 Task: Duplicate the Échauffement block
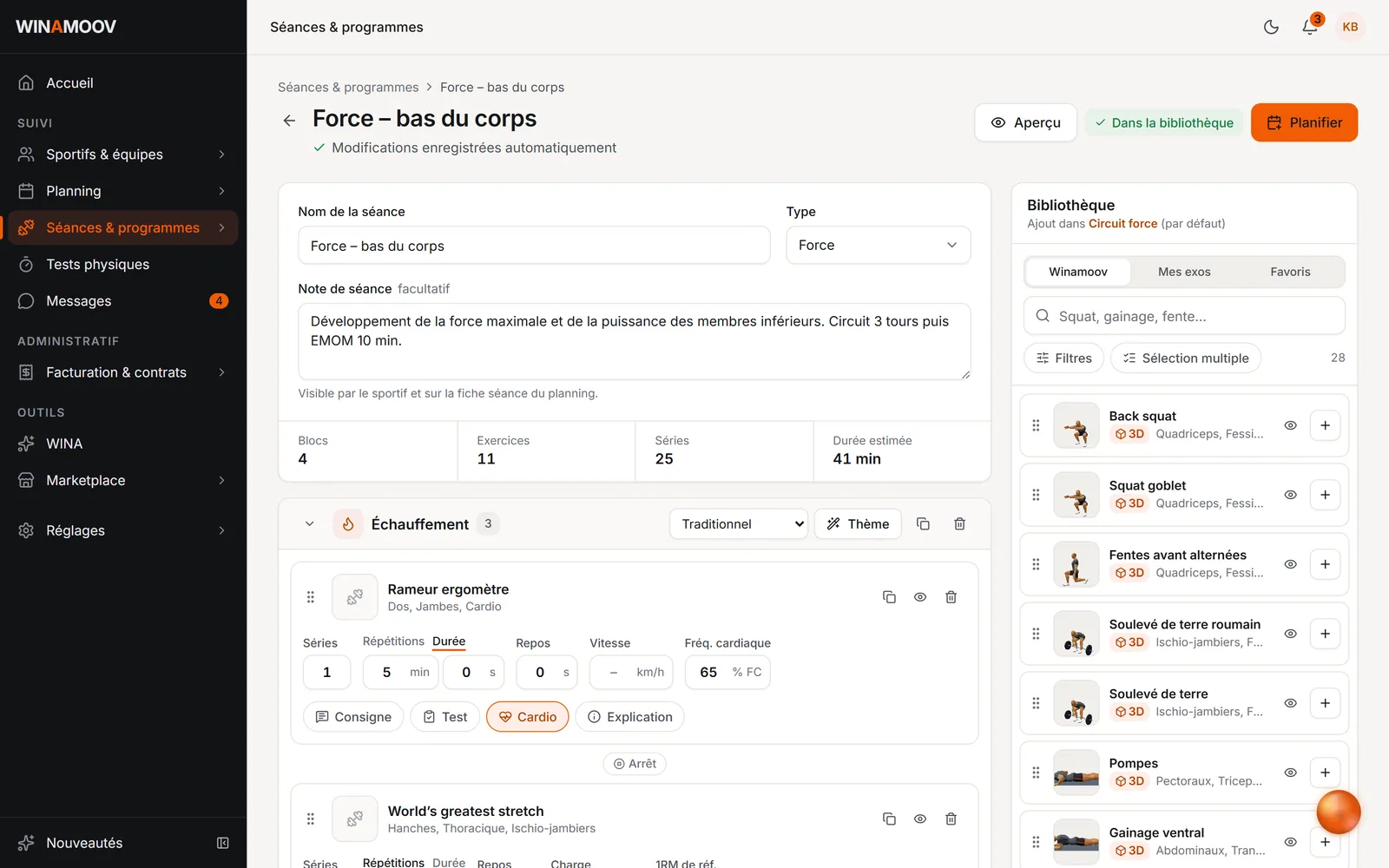(923, 524)
